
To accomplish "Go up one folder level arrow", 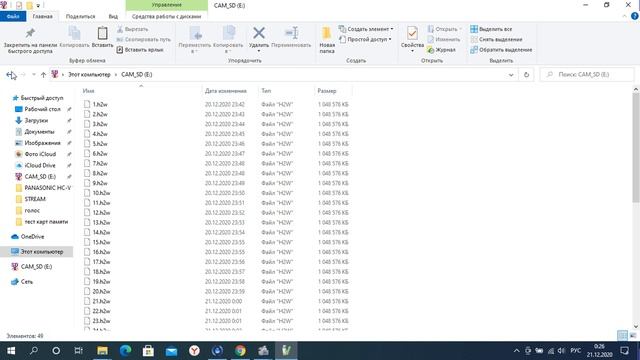I will 43,75.
